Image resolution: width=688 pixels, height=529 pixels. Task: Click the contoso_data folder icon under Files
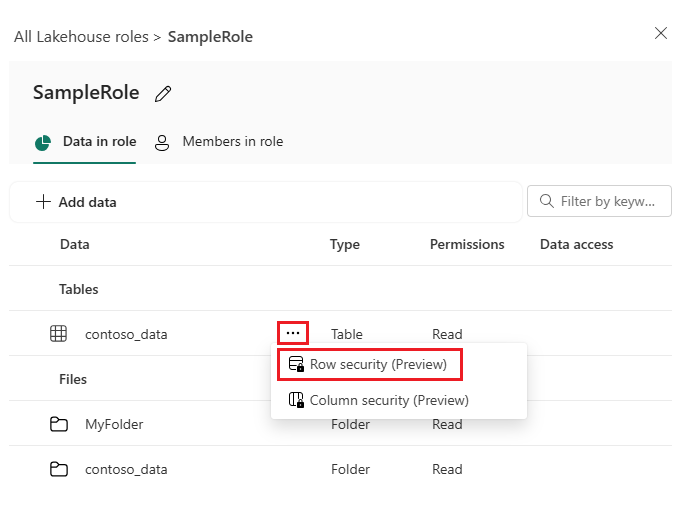[x=59, y=469]
